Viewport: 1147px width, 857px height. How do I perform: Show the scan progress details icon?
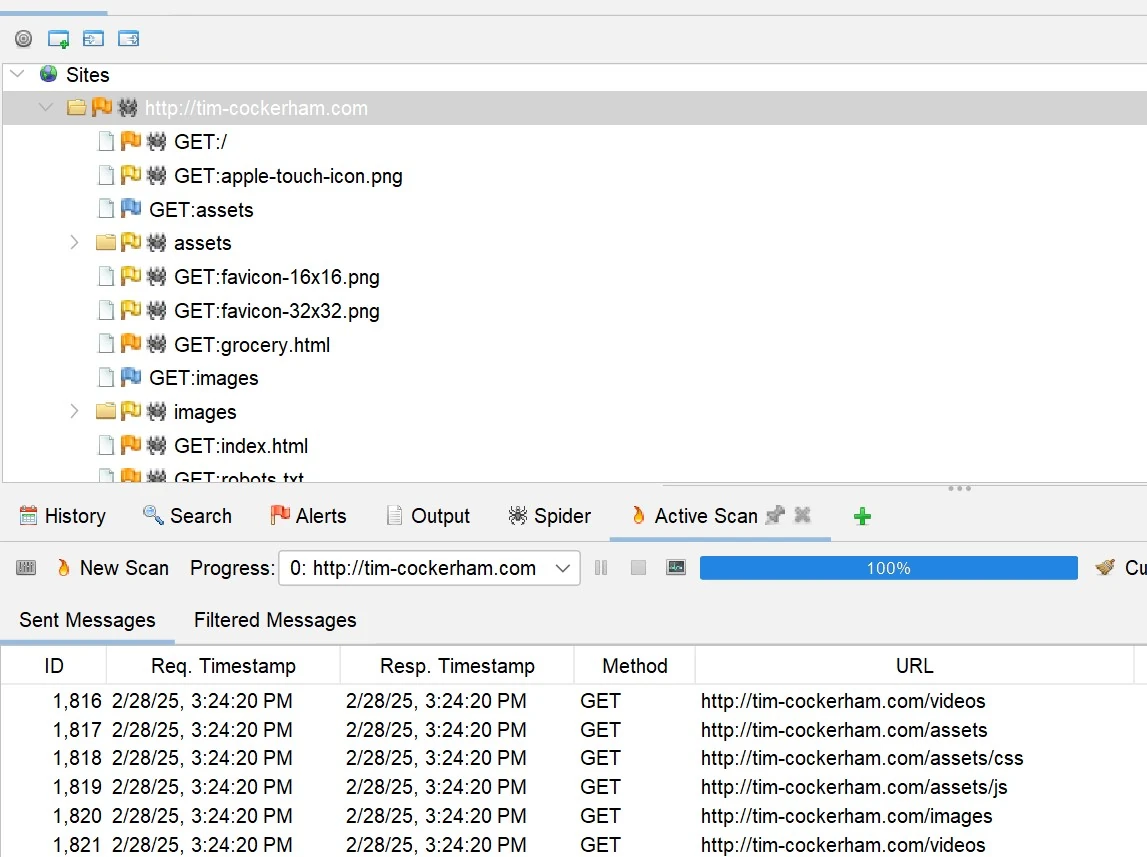(x=676, y=568)
